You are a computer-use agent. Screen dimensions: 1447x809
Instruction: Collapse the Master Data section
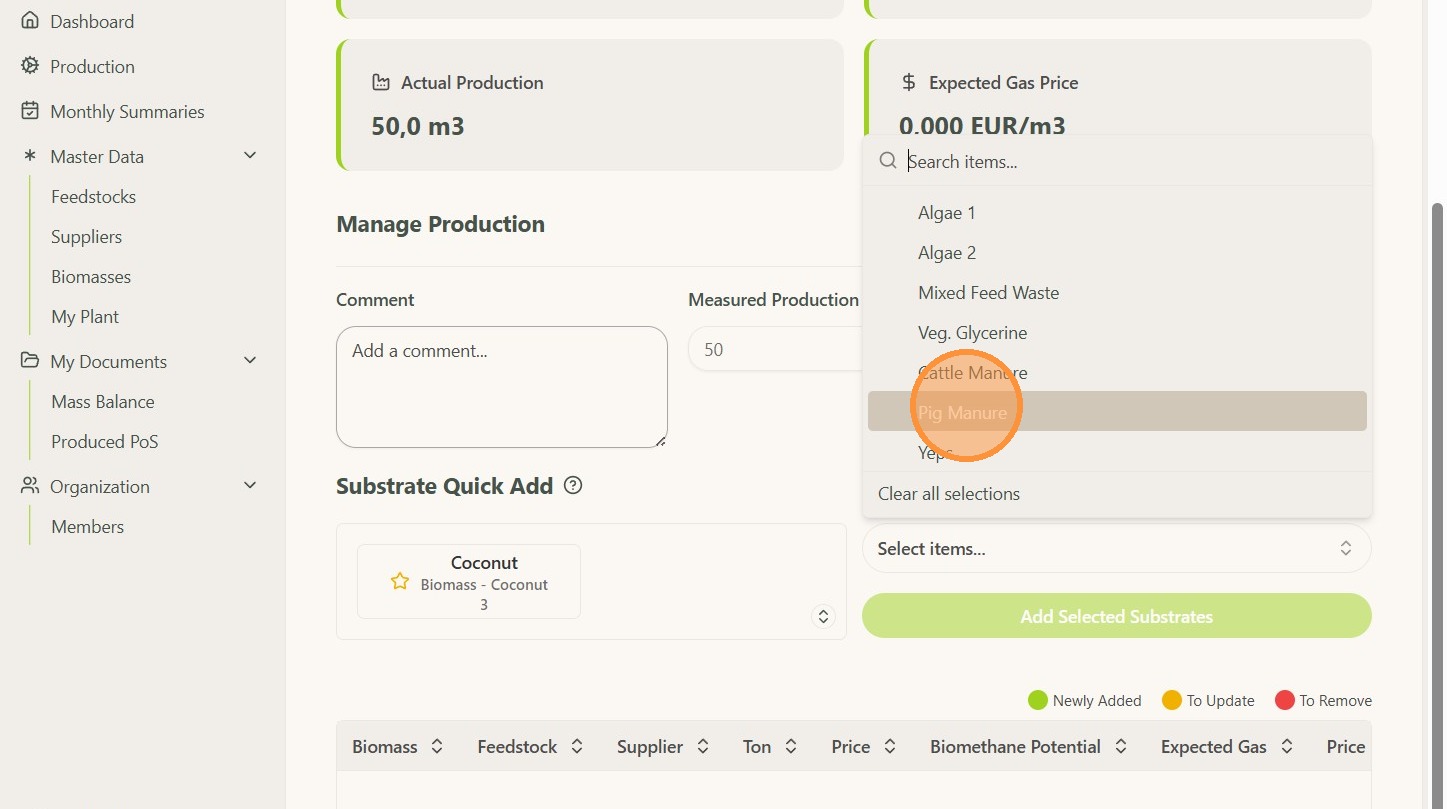[250, 156]
